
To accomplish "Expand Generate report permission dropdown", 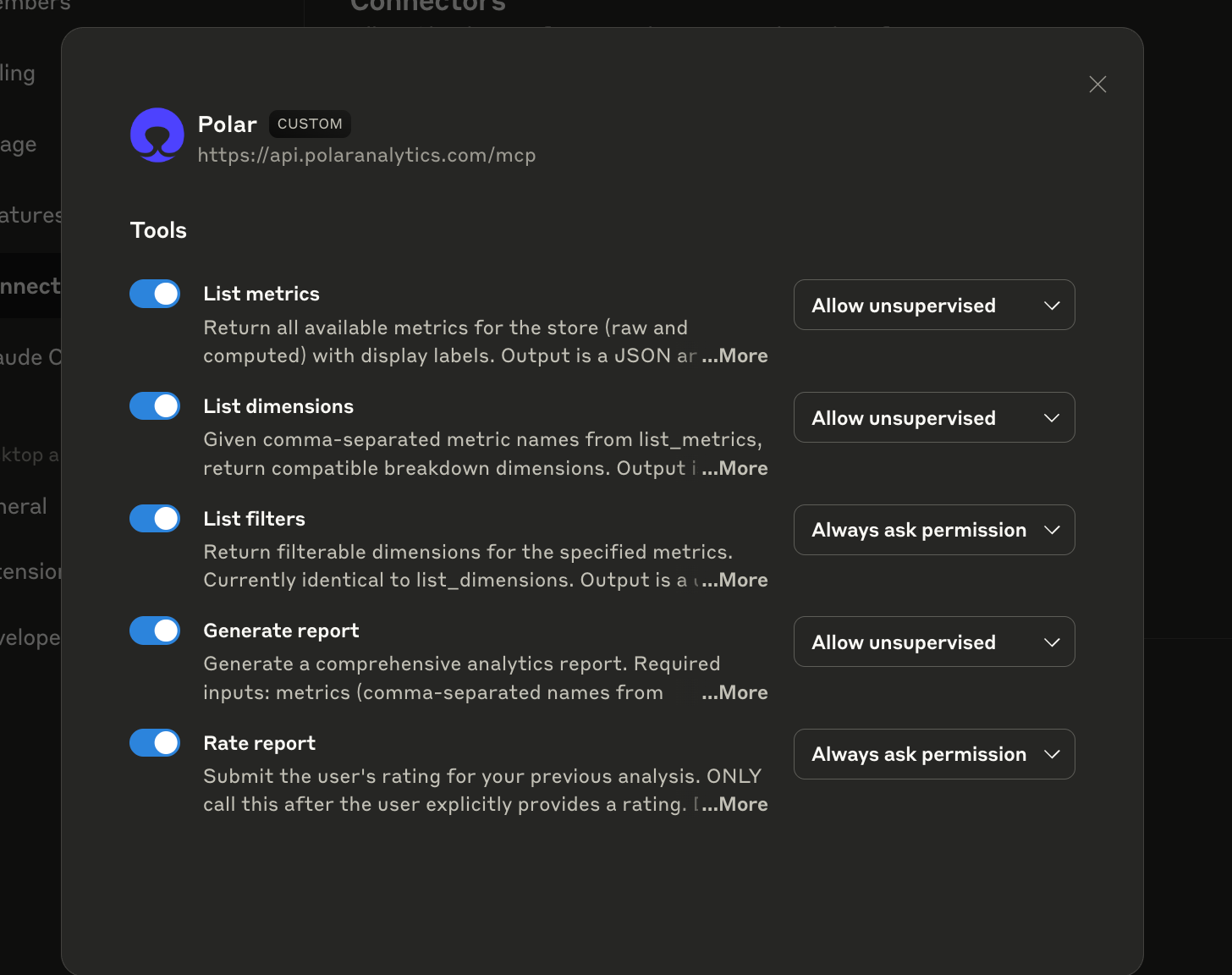I will [934, 642].
